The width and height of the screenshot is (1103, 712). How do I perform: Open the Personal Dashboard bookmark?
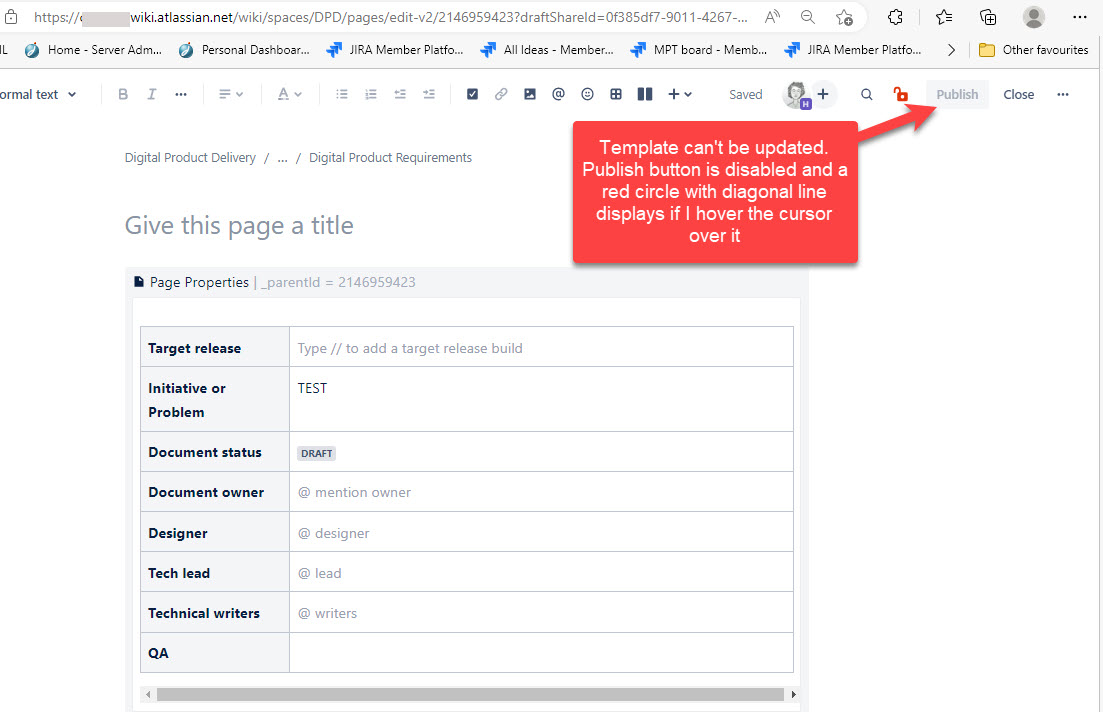[244, 50]
